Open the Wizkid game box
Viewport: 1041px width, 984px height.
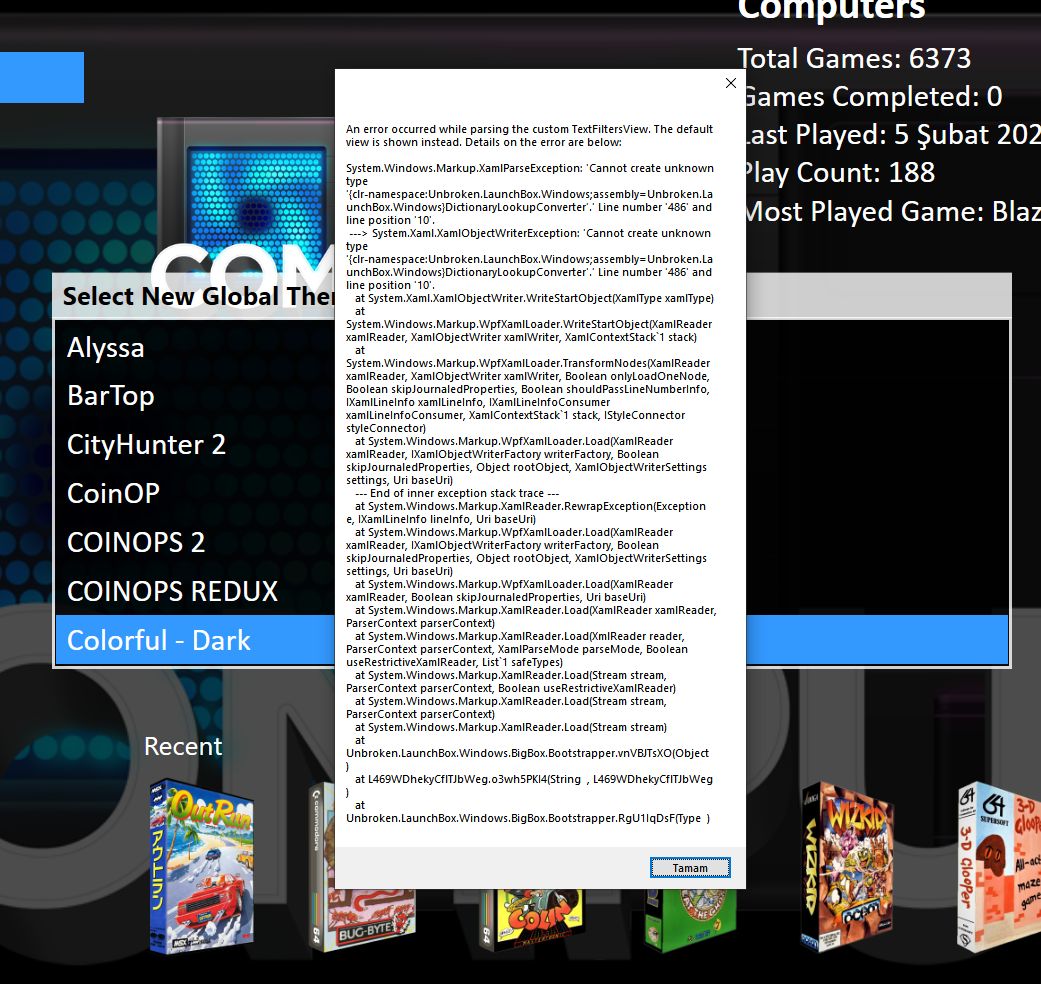(847, 867)
